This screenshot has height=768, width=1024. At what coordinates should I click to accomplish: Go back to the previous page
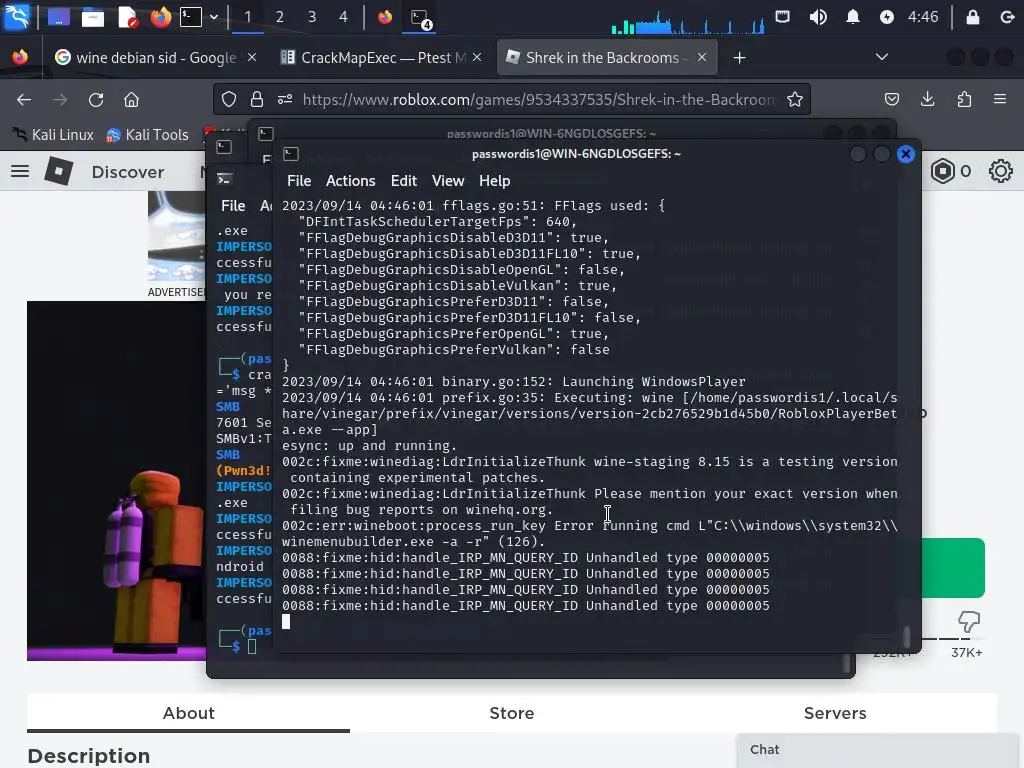tap(24, 99)
